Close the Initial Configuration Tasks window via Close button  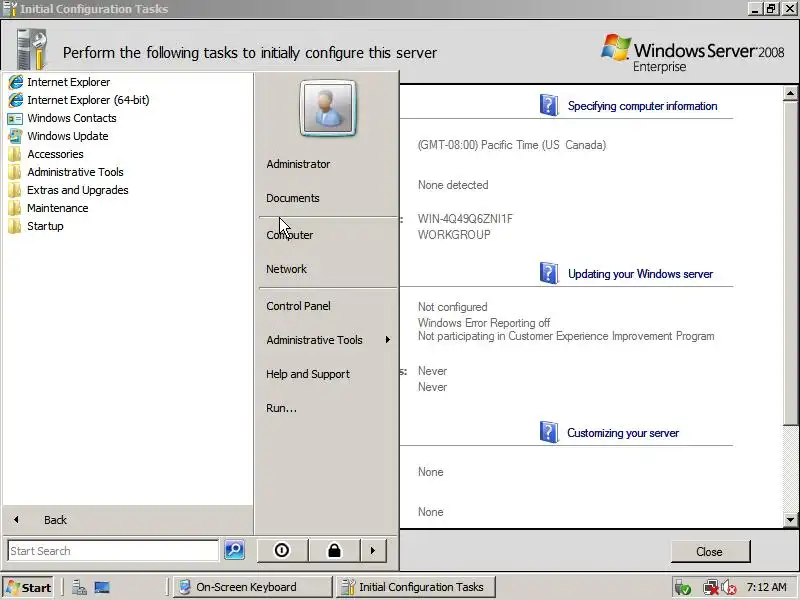(710, 552)
